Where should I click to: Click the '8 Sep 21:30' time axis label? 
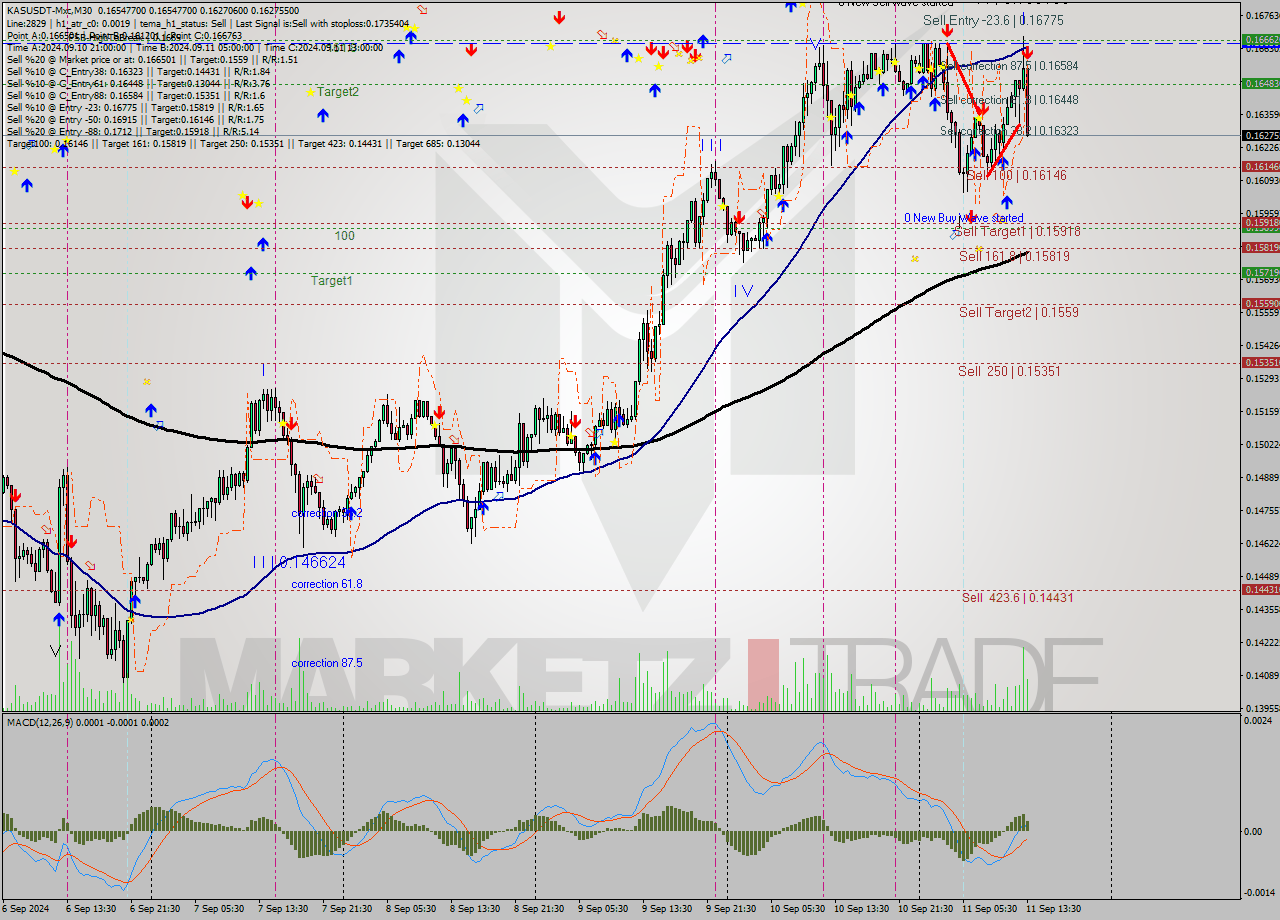click(539, 909)
